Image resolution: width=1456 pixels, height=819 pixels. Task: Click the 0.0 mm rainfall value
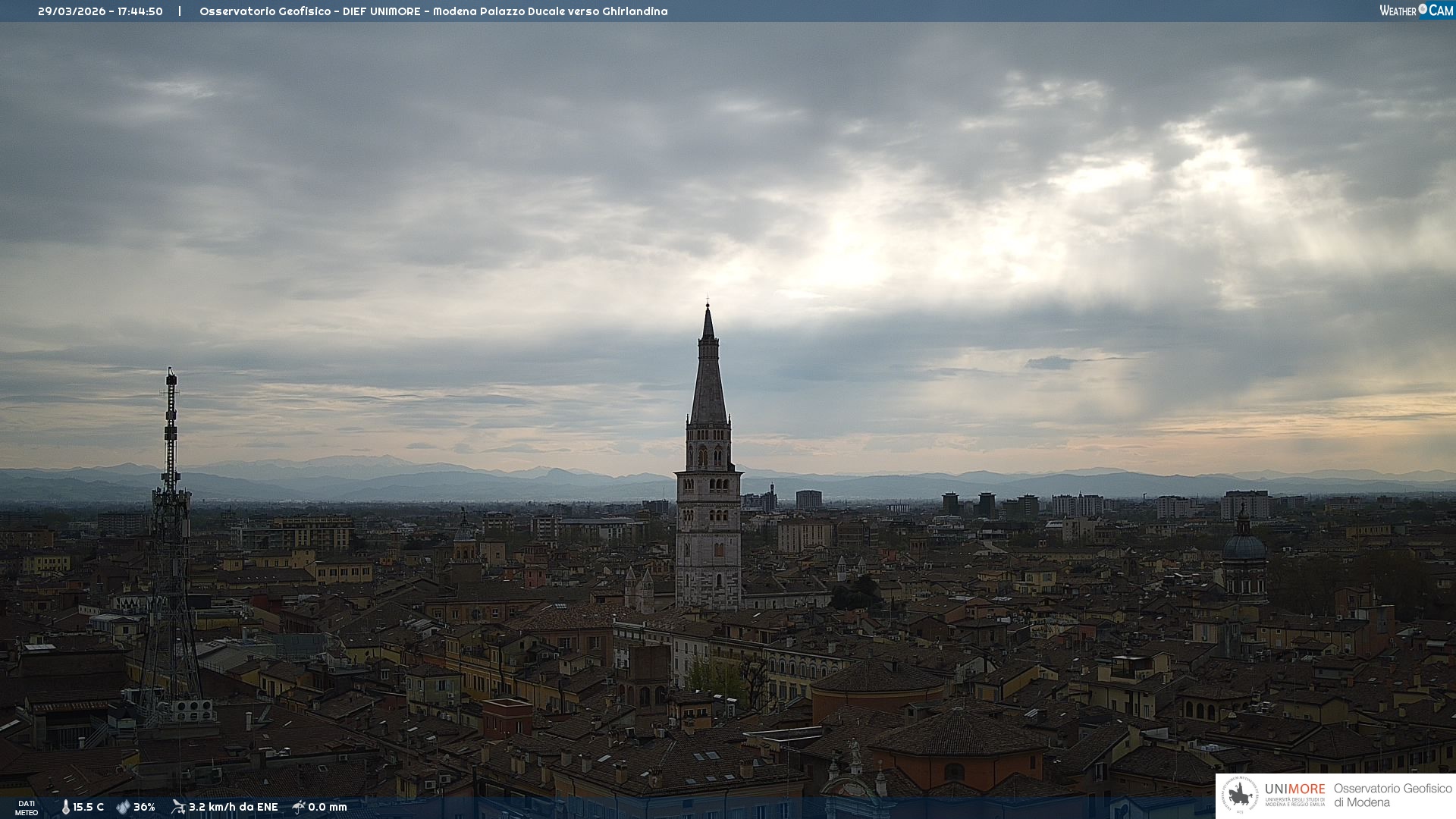[327, 807]
